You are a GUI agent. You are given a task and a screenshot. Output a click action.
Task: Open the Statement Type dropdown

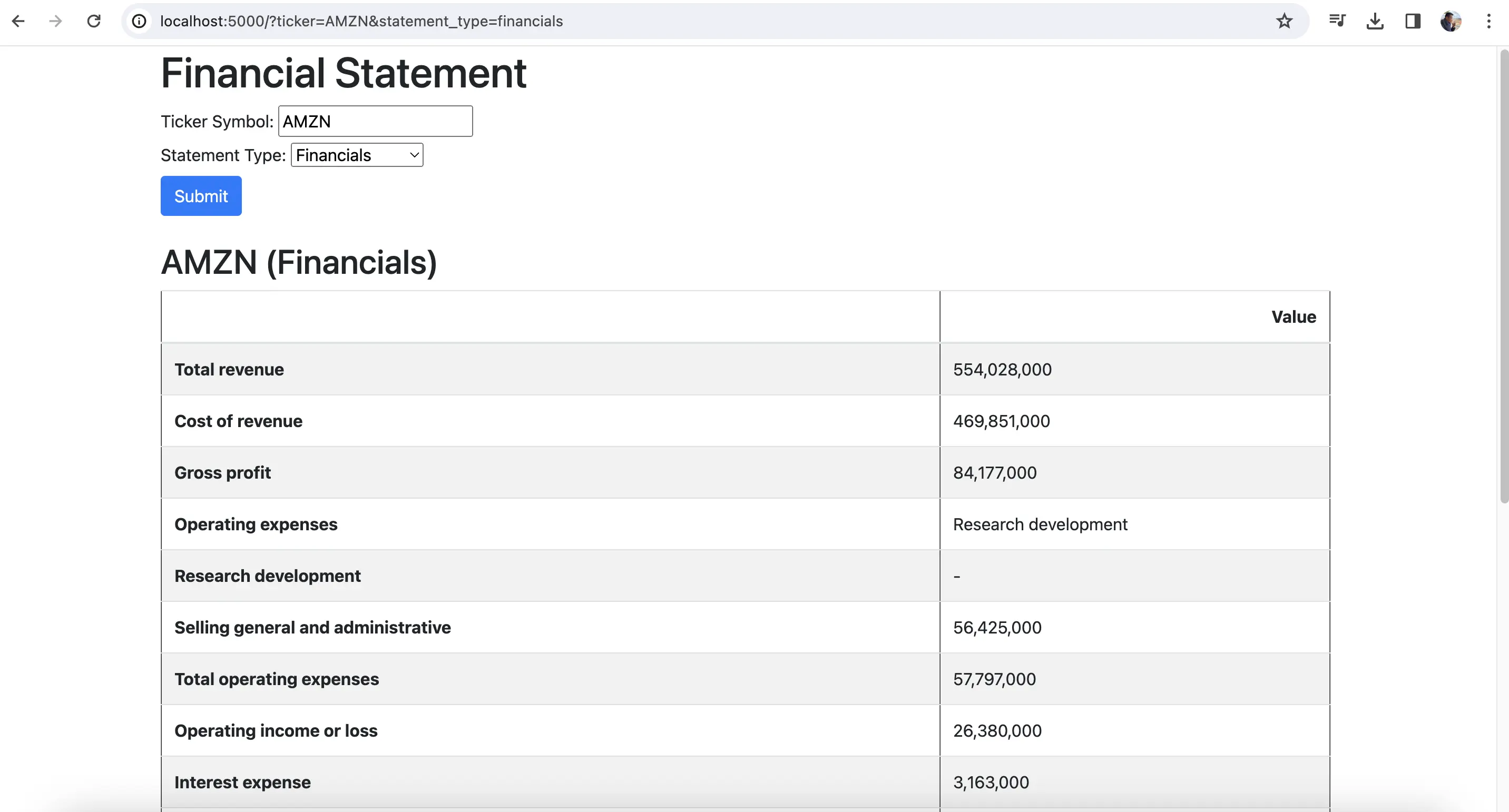pyautogui.click(x=357, y=155)
